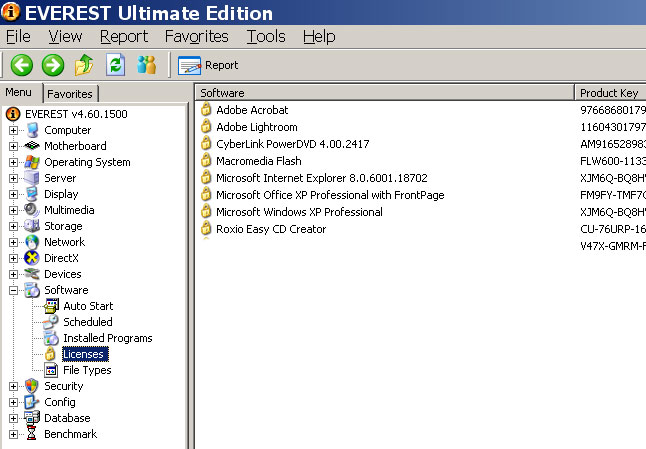Click the Storage drive icon
The width and height of the screenshot is (646, 449).
(x=32, y=226)
